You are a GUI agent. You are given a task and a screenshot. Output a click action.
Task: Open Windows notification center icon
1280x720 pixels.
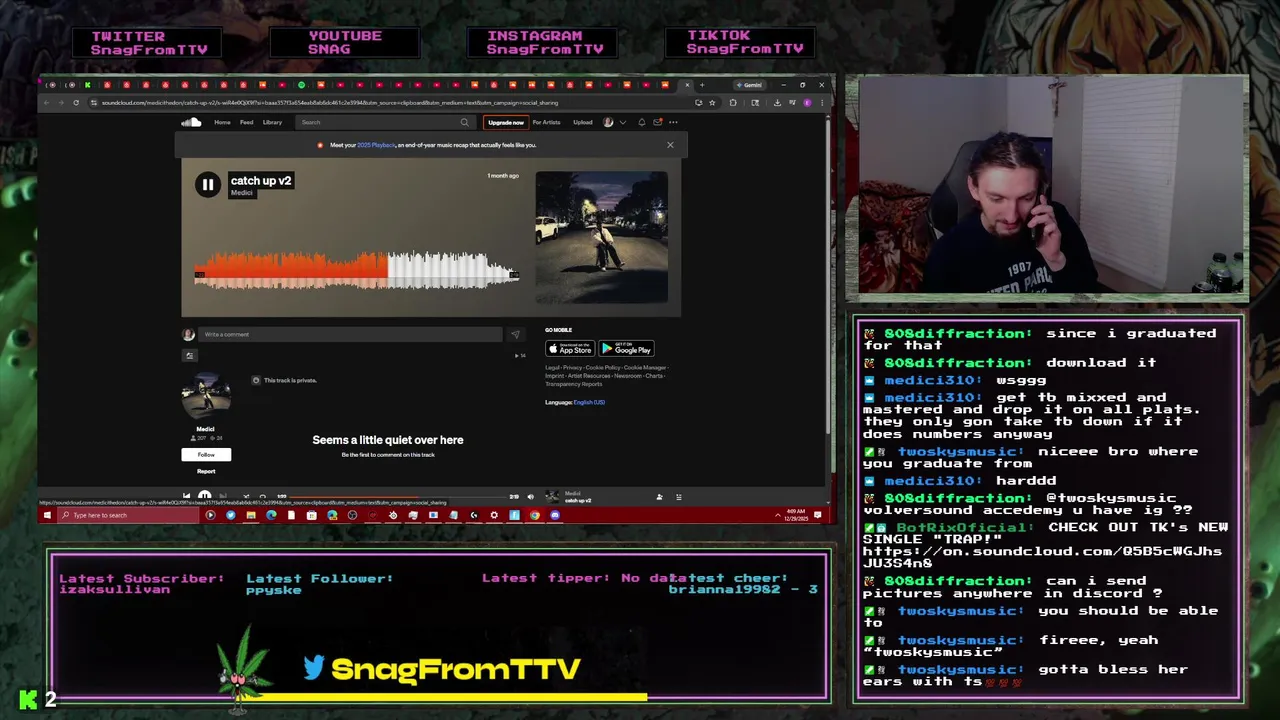[818, 515]
